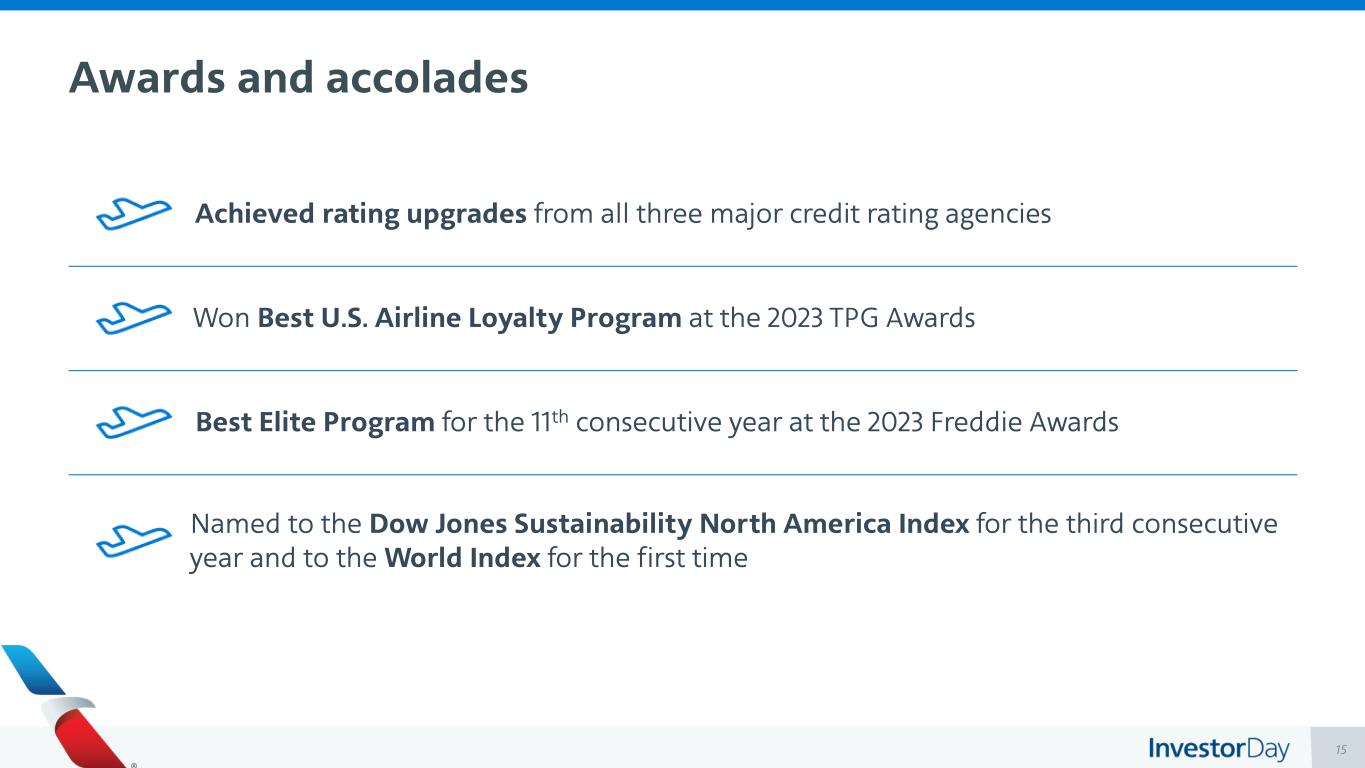Screen dimensions: 1365x768
Task: Click the InvestorDay logo
Action: pyautogui.click(x=1218, y=749)
